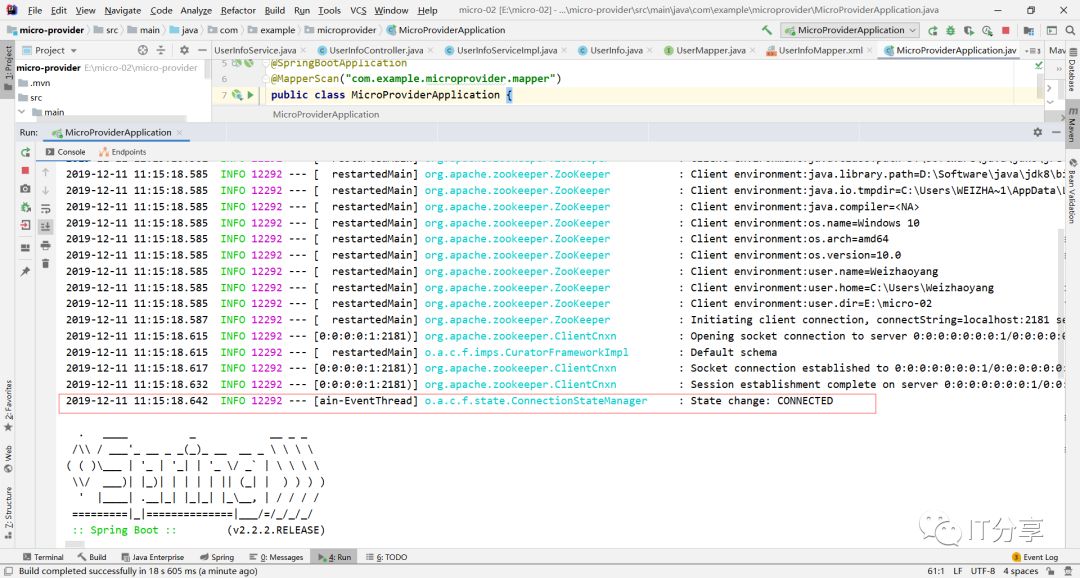Open the File menu
Screen dimensions: 1080x578
pos(34,10)
